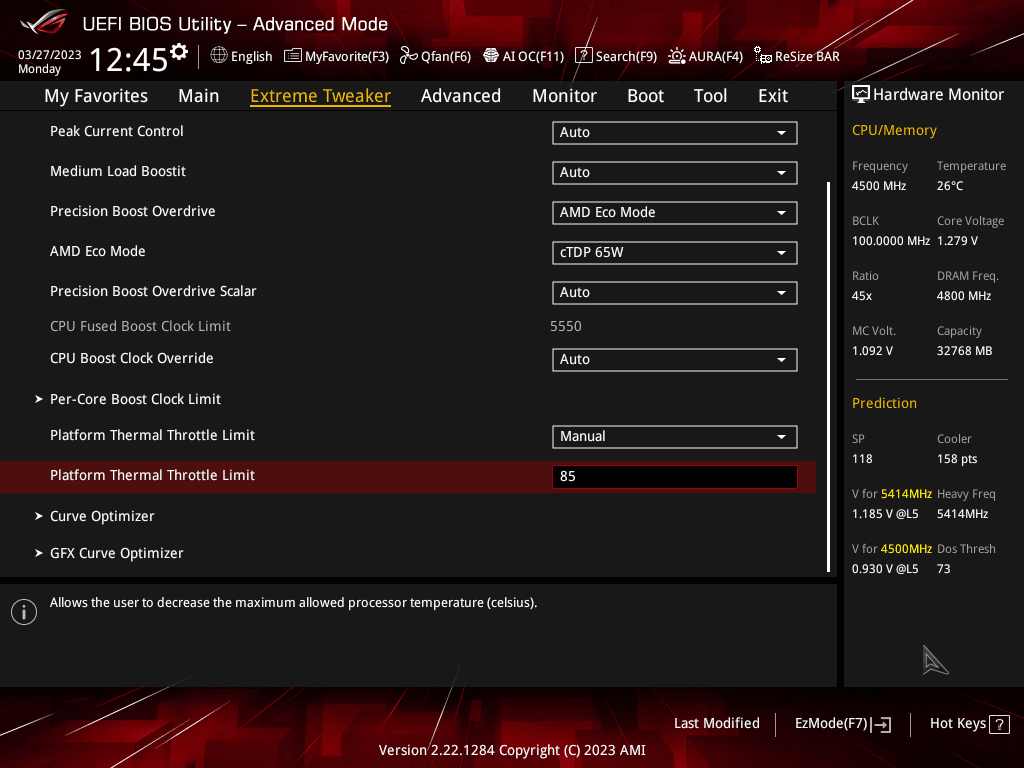
Task: Open Precision Boost Overdrive dropdown
Action: 675,213
